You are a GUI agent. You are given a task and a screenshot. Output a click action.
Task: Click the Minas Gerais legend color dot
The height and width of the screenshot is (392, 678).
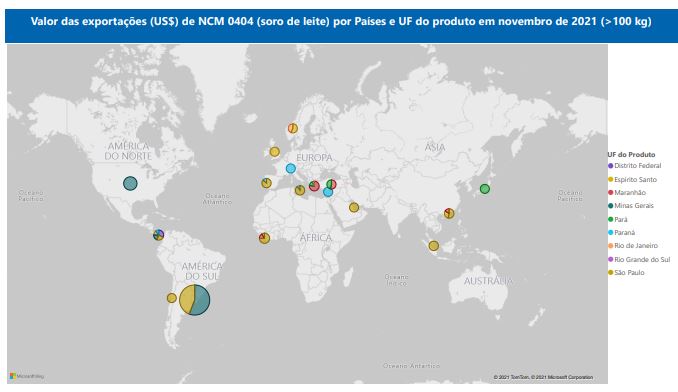611,206
